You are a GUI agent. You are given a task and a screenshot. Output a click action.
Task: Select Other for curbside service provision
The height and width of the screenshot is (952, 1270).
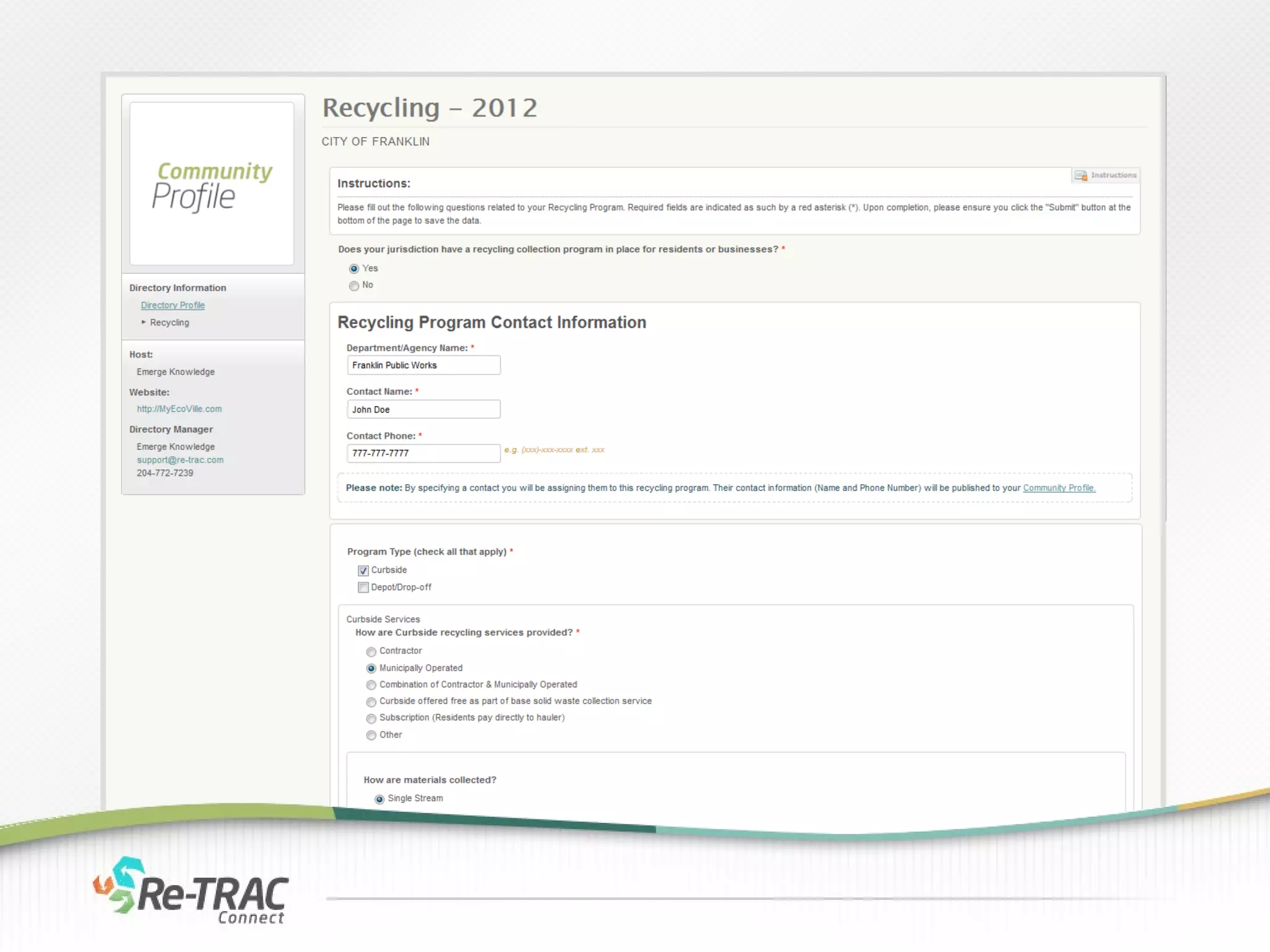[x=371, y=735]
